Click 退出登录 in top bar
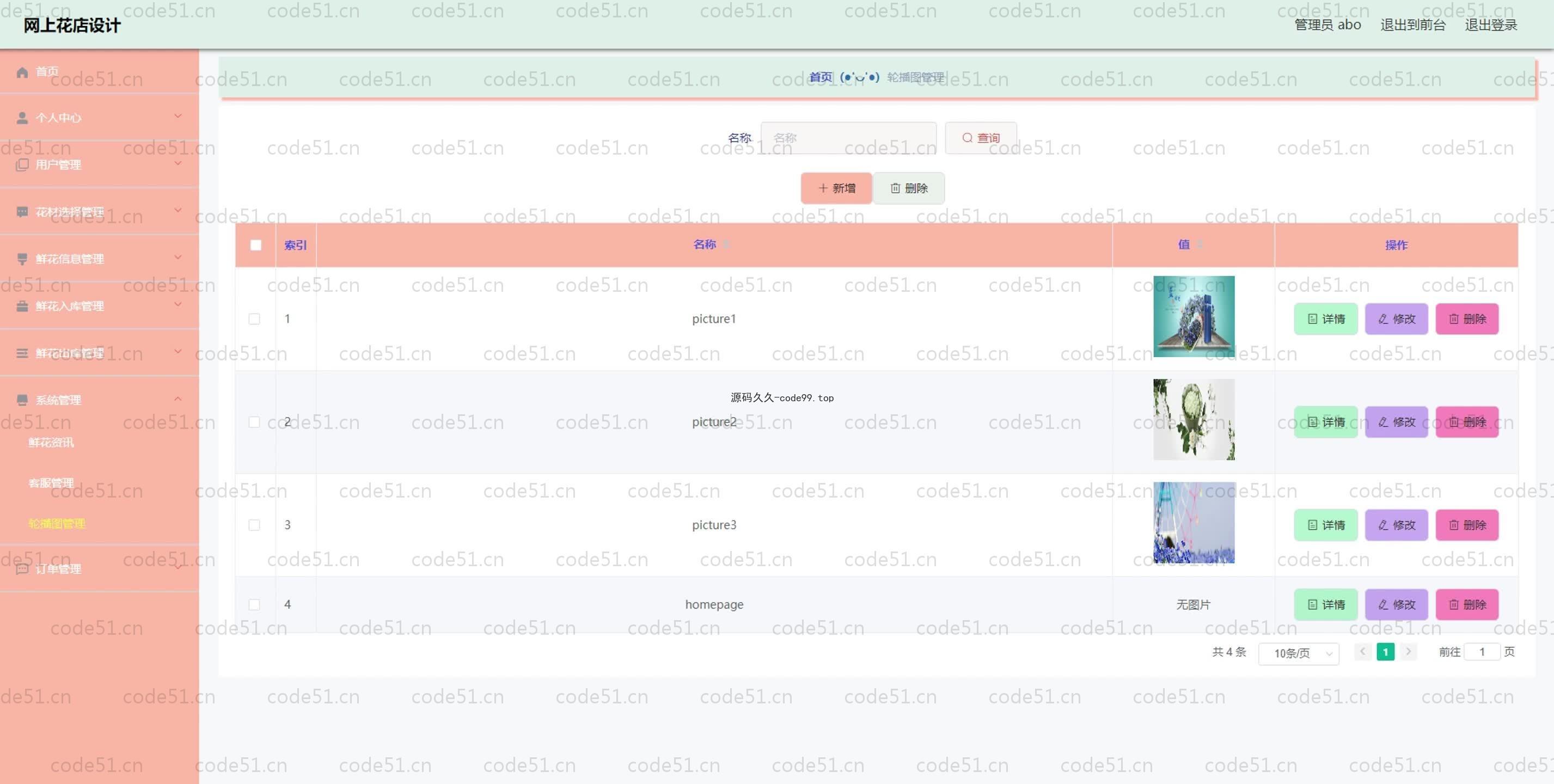1554x784 pixels. [1491, 24]
